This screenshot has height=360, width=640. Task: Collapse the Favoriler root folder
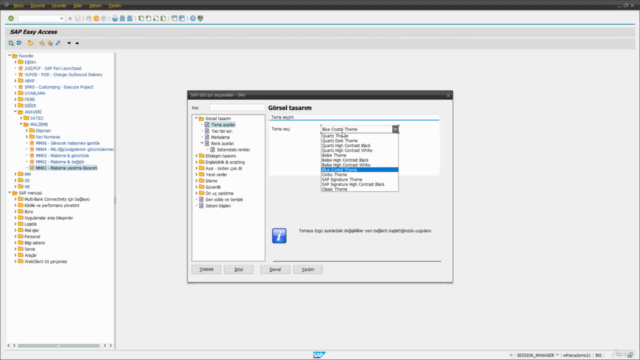point(10,56)
